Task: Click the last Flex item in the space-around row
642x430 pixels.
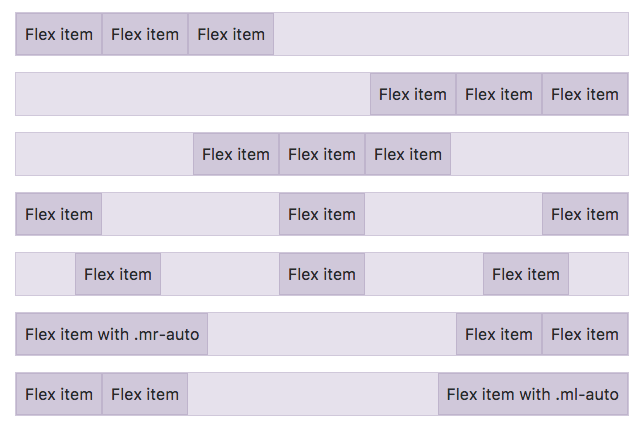Action: 526,274
